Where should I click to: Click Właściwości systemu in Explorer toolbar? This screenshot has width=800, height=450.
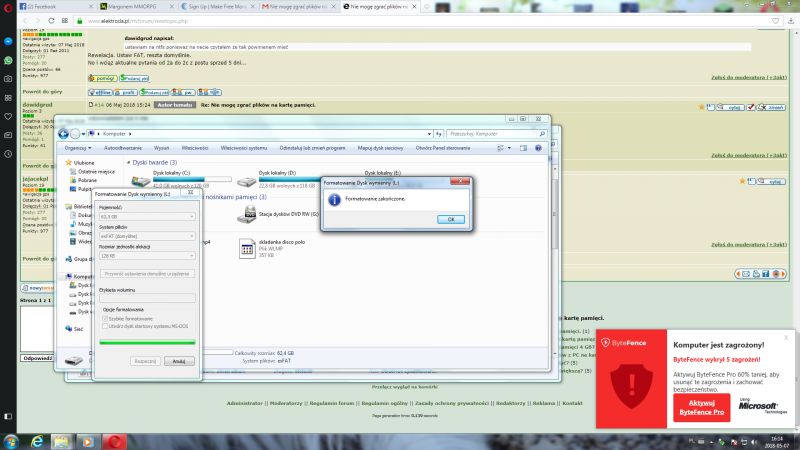point(244,148)
